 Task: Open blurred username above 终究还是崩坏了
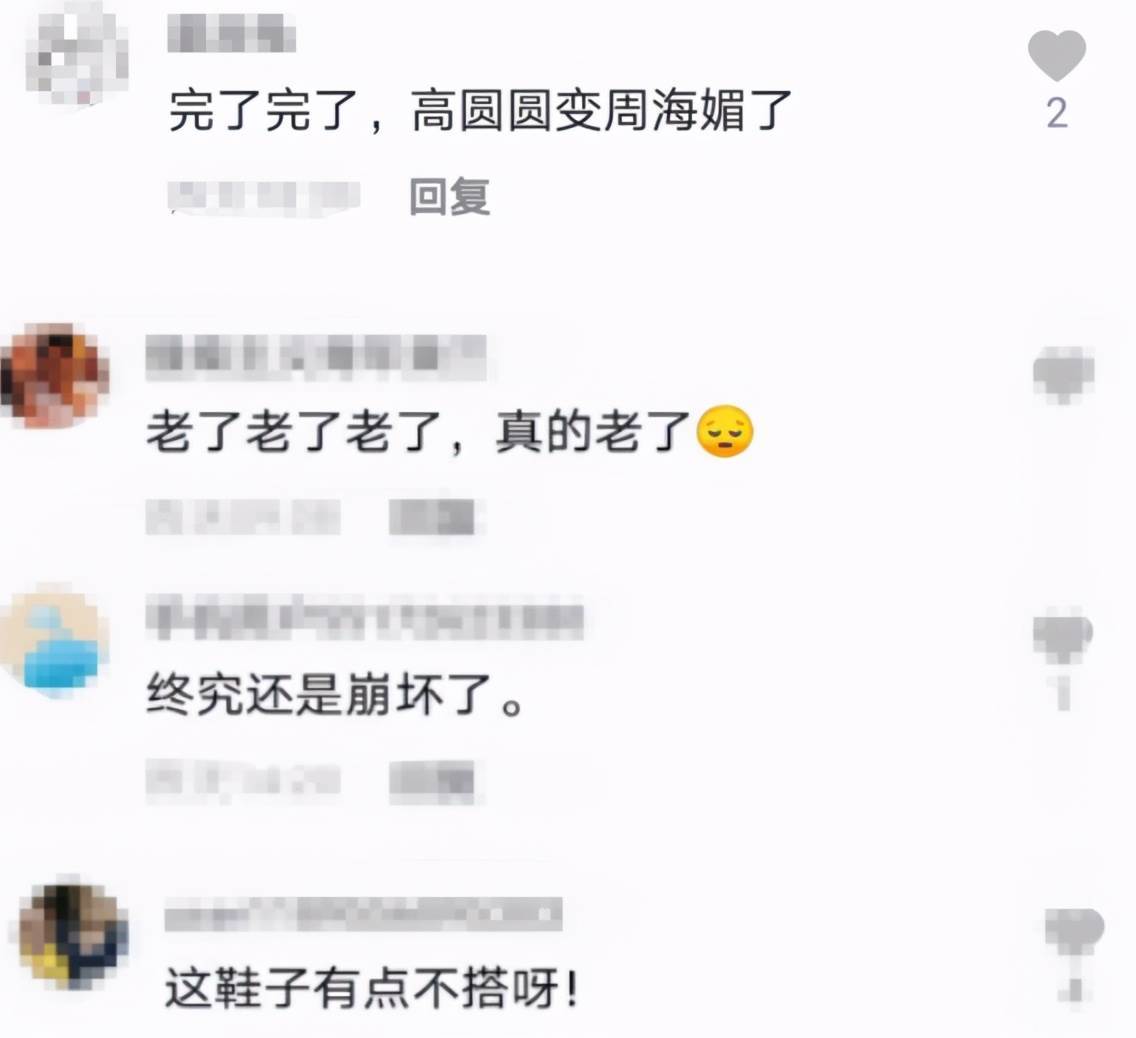point(364,619)
